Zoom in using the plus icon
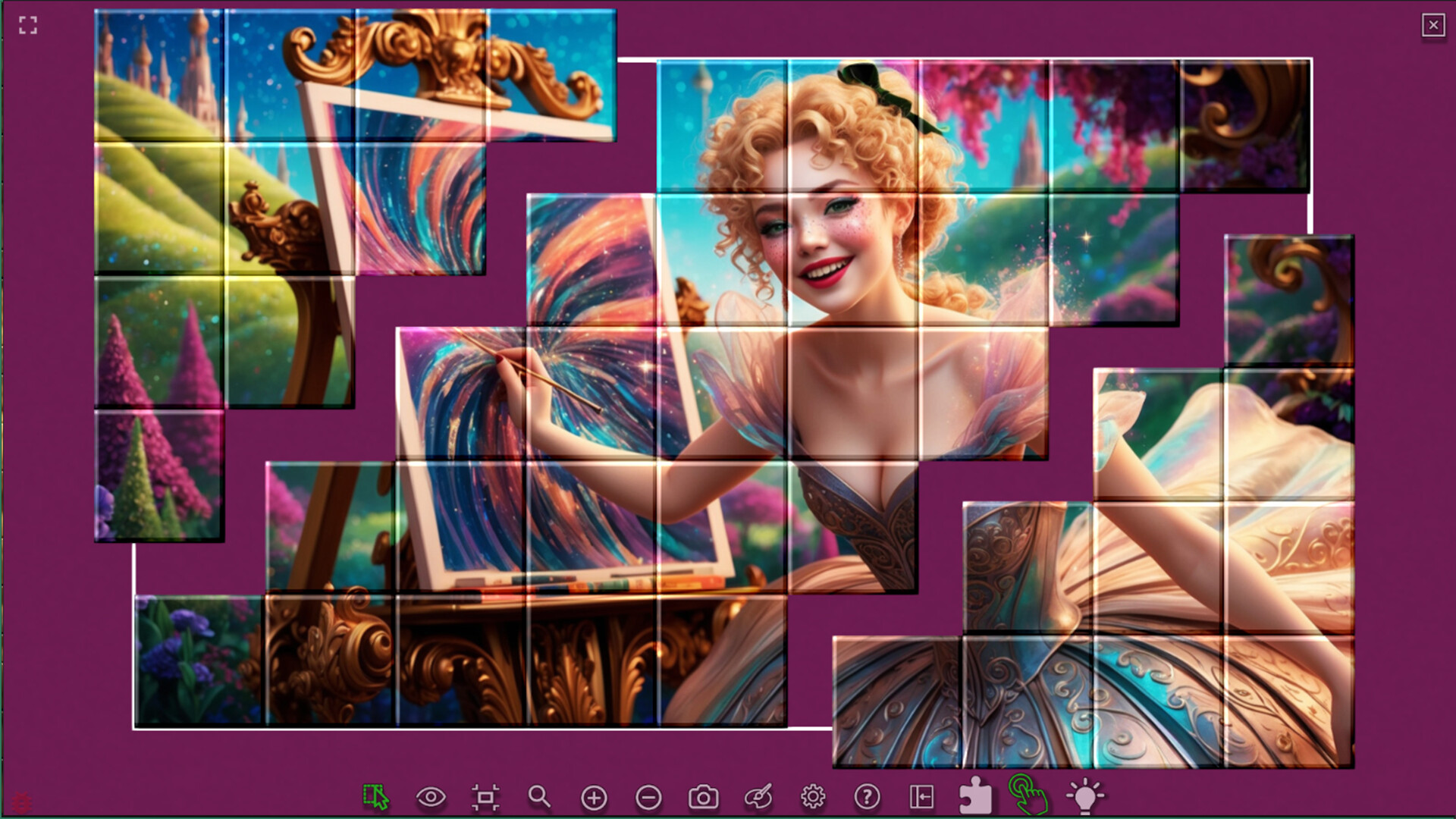The image size is (1456, 819). coord(594,797)
